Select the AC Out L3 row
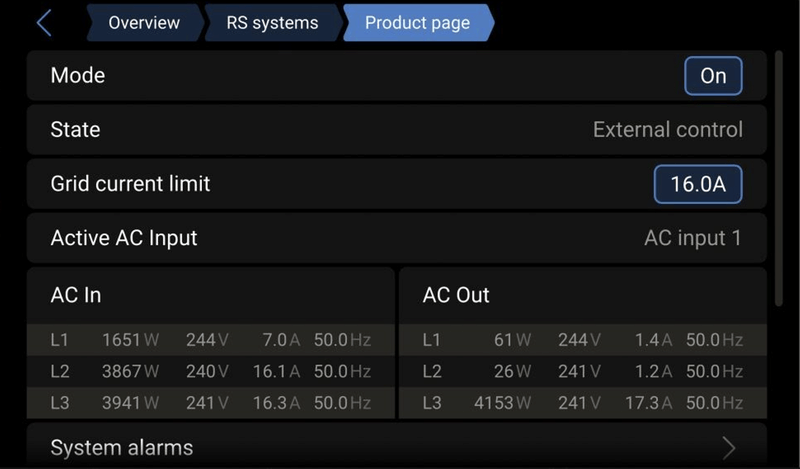Viewport: 800px width, 469px height. point(583,403)
